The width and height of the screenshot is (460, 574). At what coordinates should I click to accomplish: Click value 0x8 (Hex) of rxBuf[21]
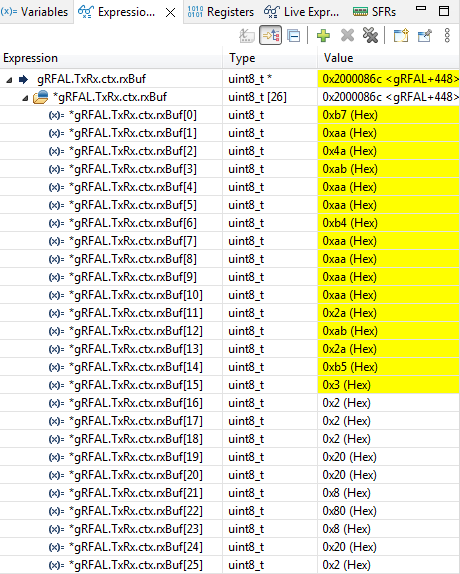click(347, 493)
